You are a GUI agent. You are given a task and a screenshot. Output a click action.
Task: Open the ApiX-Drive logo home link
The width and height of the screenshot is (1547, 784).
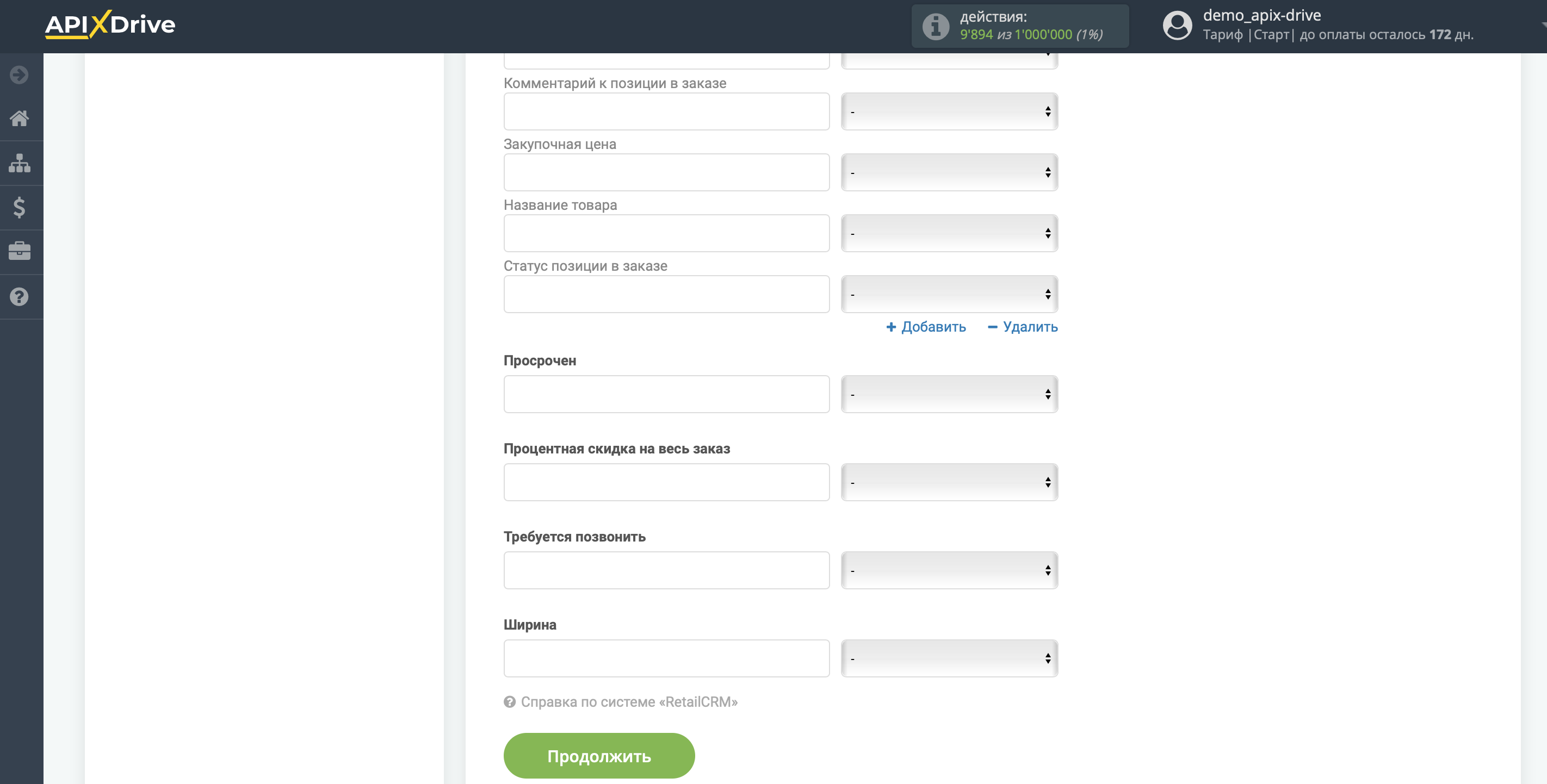pyautogui.click(x=110, y=24)
